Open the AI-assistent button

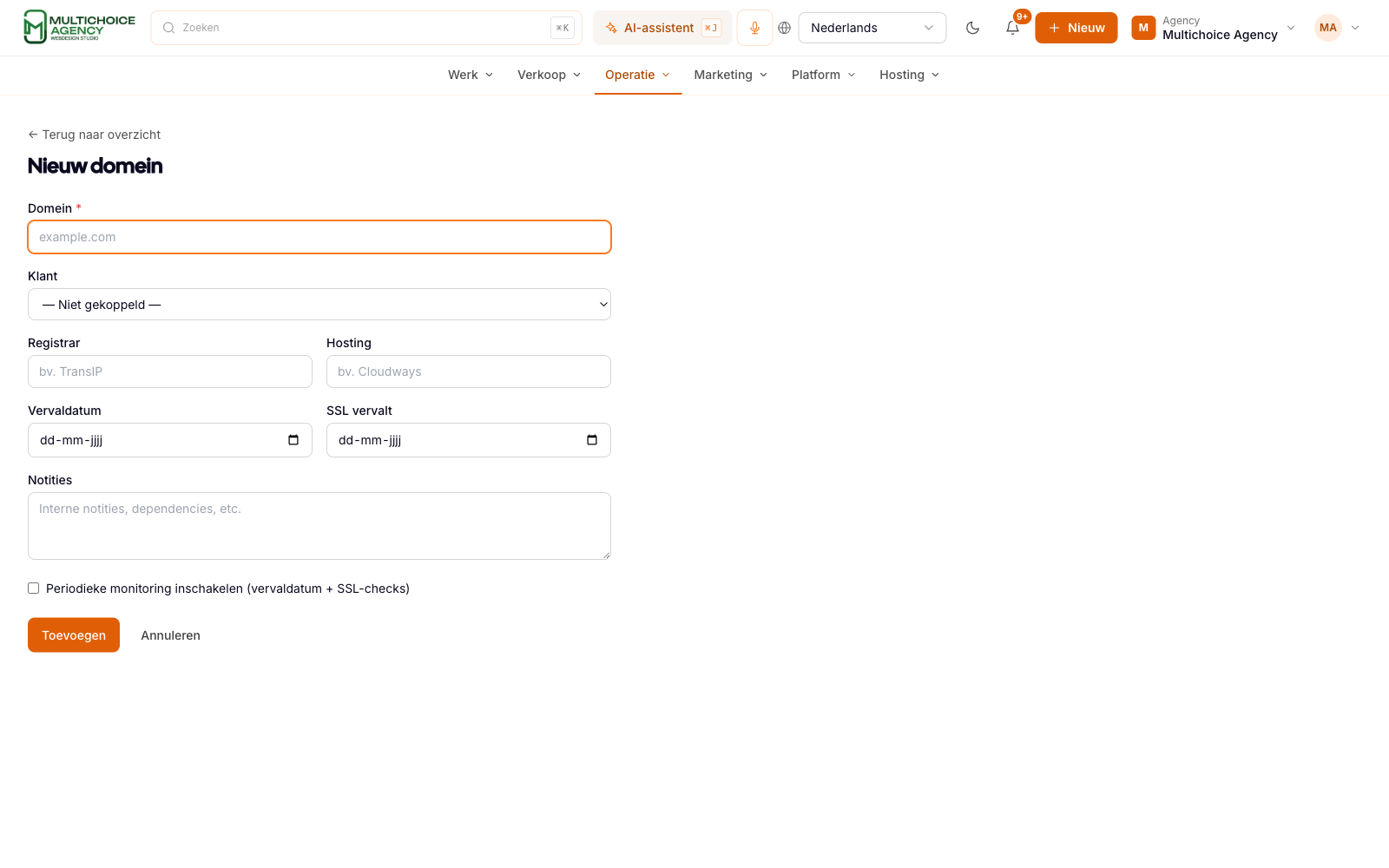coord(662,28)
